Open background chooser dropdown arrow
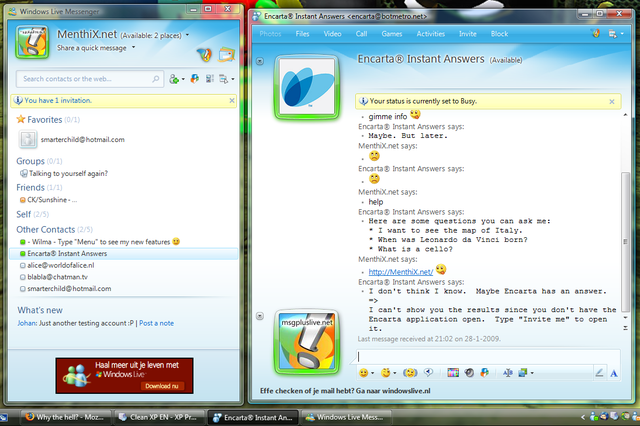 pyautogui.click(x=532, y=373)
